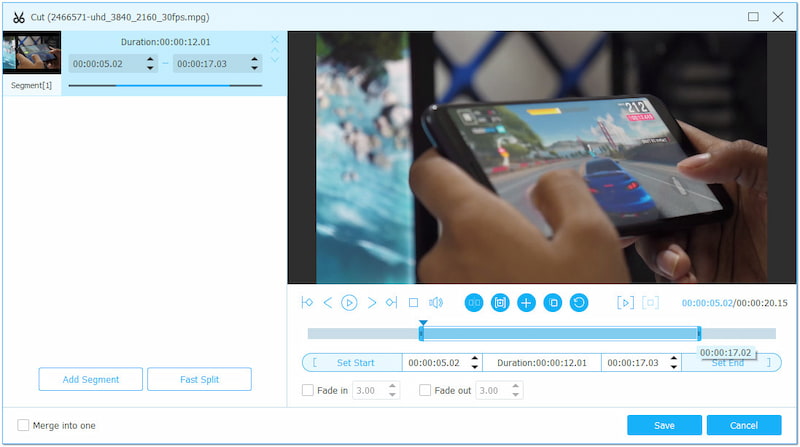Select the Segment[1] thumbnail
Image resolution: width=800 pixels, height=447 pixels.
(x=32, y=53)
